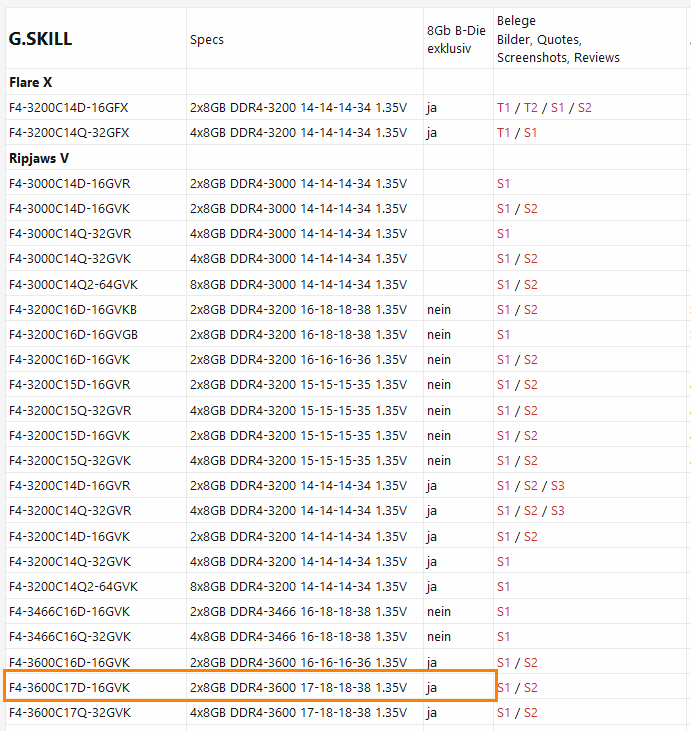Select the model name F4-3000C14Q-32GVK
The width and height of the screenshot is (691, 731).
tap(70, 259)
